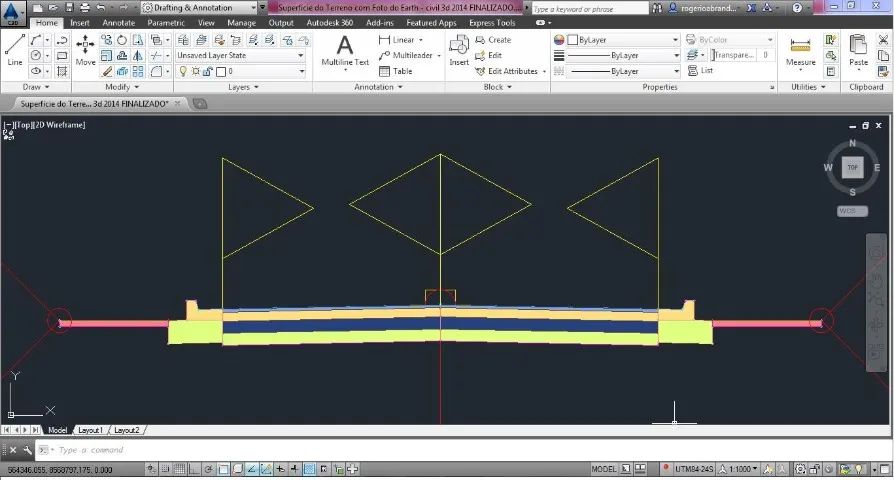Toggle layer 0 freeze sun icon

coord(196,71)
